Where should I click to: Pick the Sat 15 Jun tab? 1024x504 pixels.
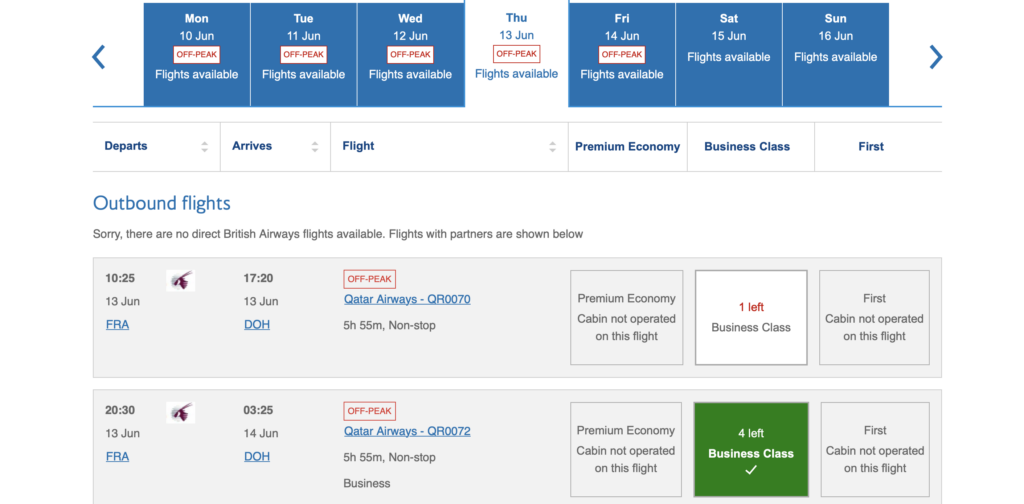[x=729, y=54]
